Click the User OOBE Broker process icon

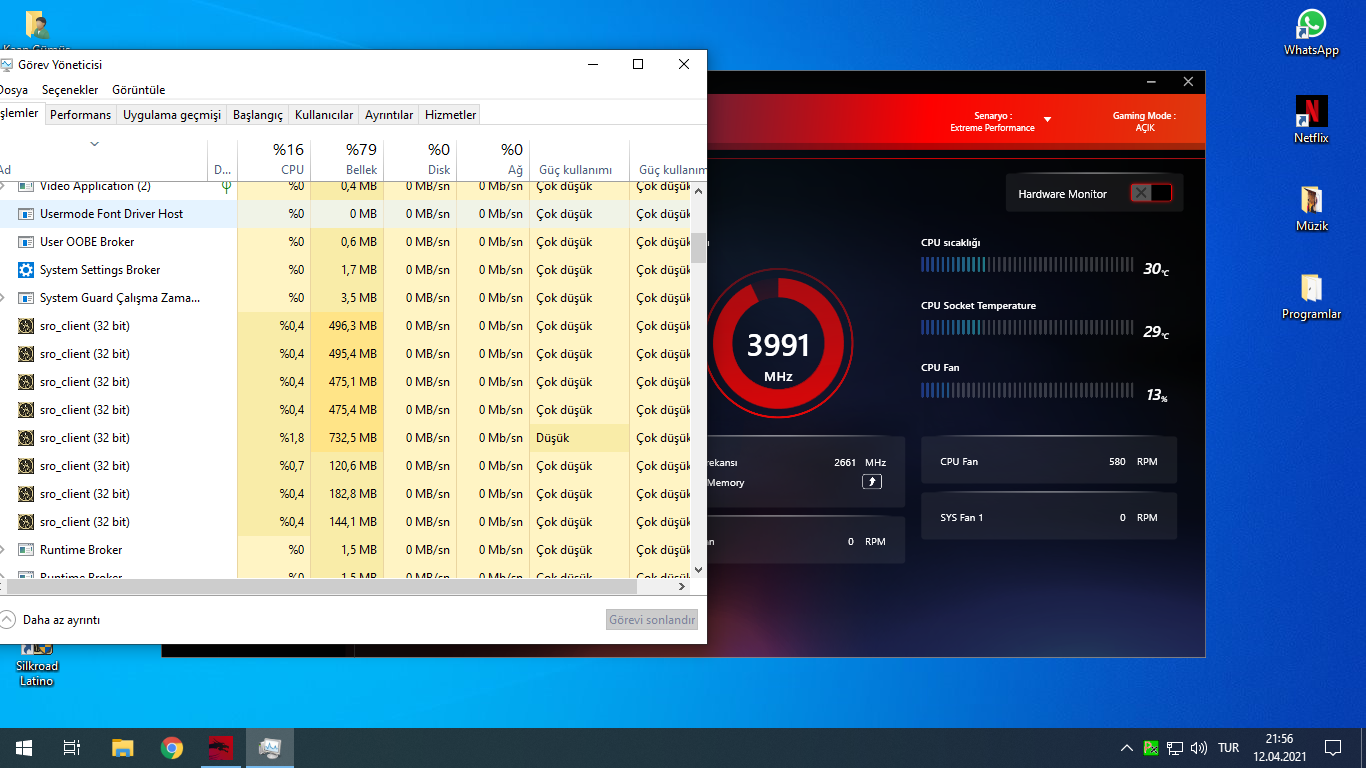click(26, 242)
